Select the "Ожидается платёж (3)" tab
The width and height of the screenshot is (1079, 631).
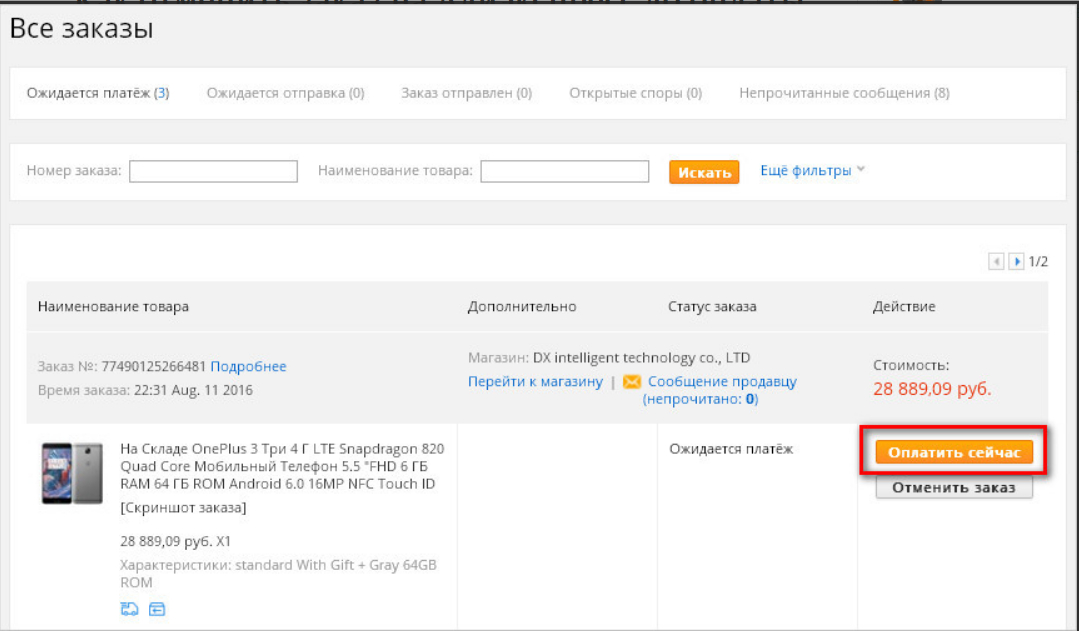[98, 94]
